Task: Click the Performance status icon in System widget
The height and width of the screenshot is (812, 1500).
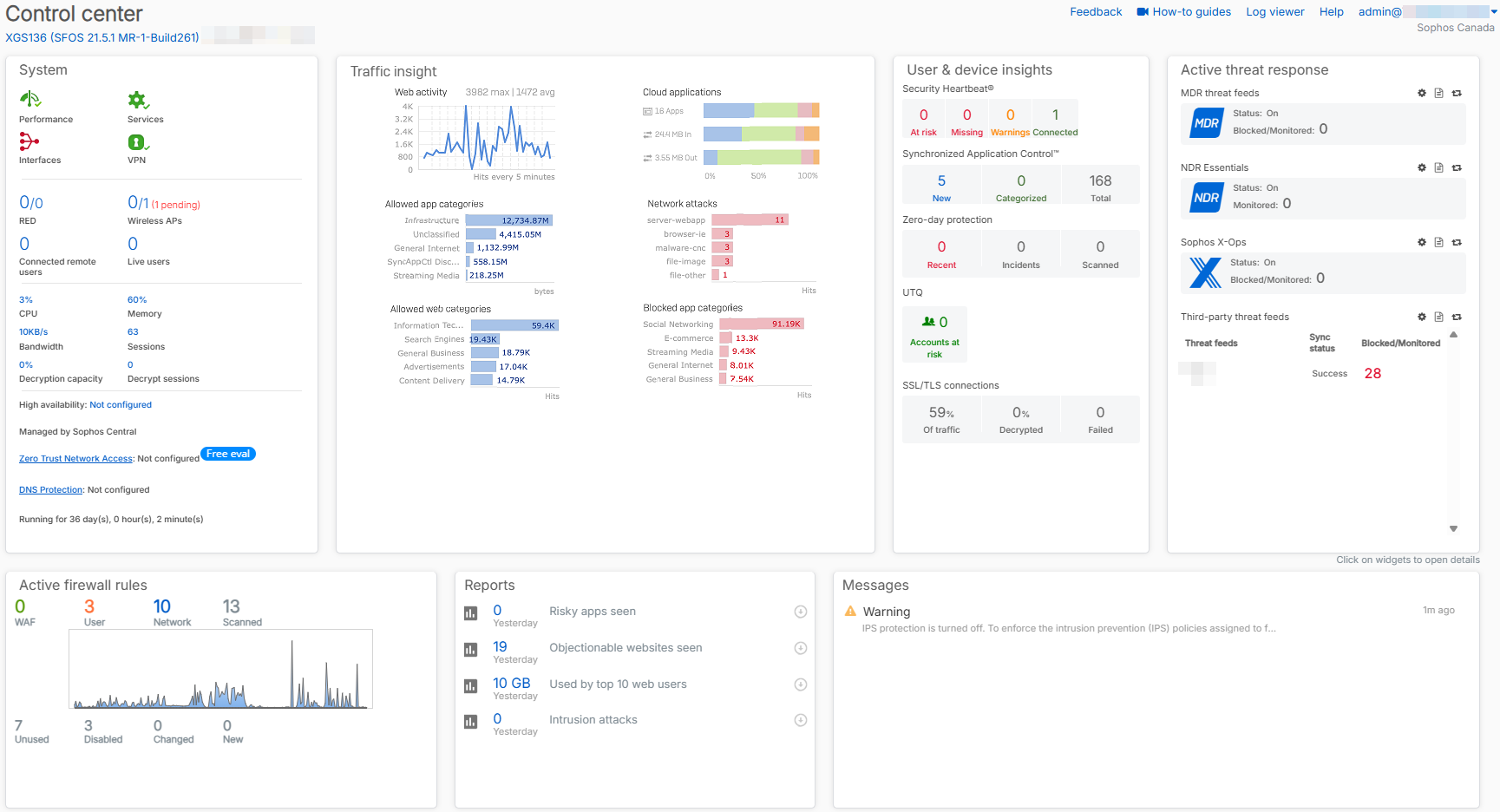Action: tap(29, 99)
